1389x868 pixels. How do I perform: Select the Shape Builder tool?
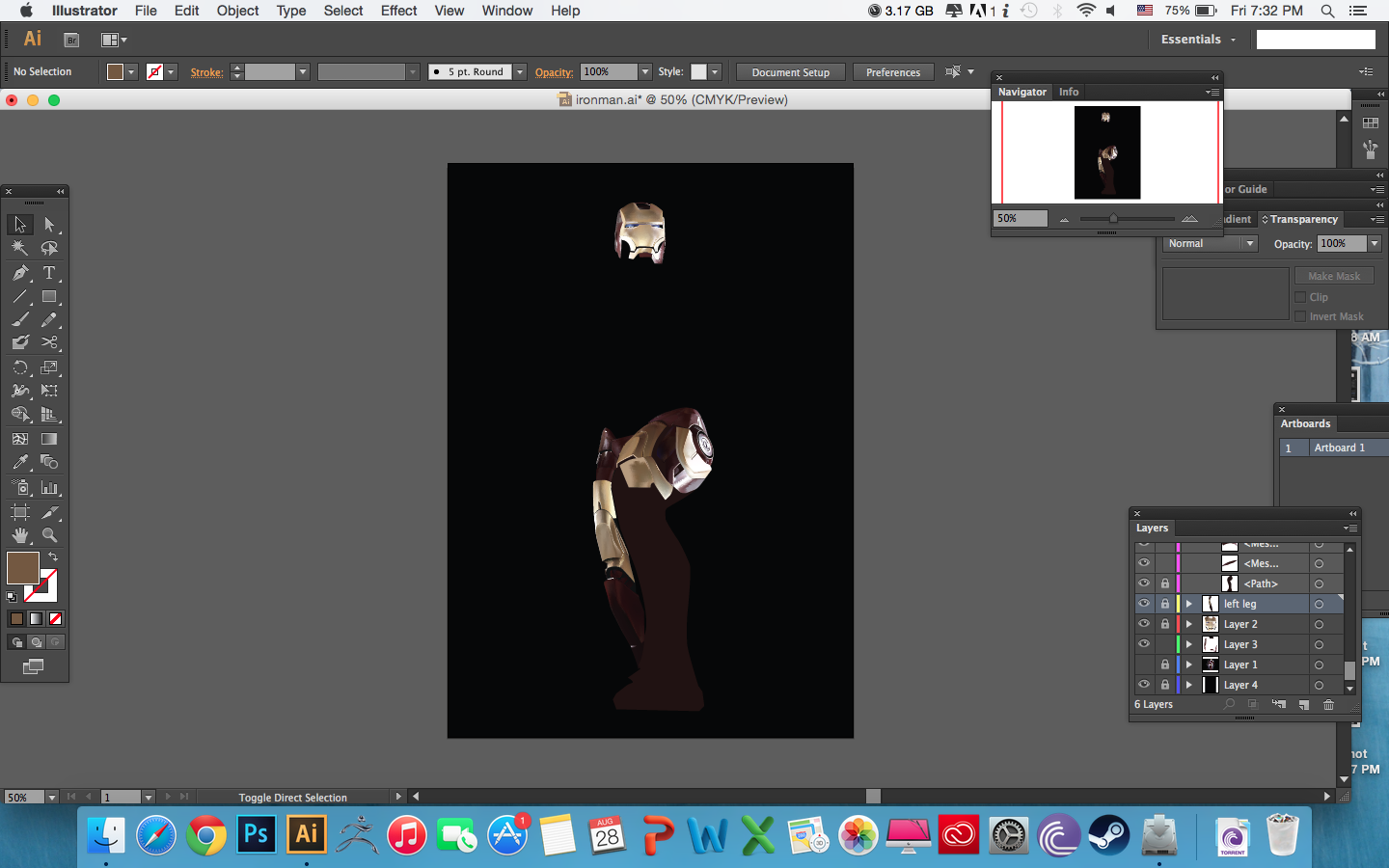point(20,415)
